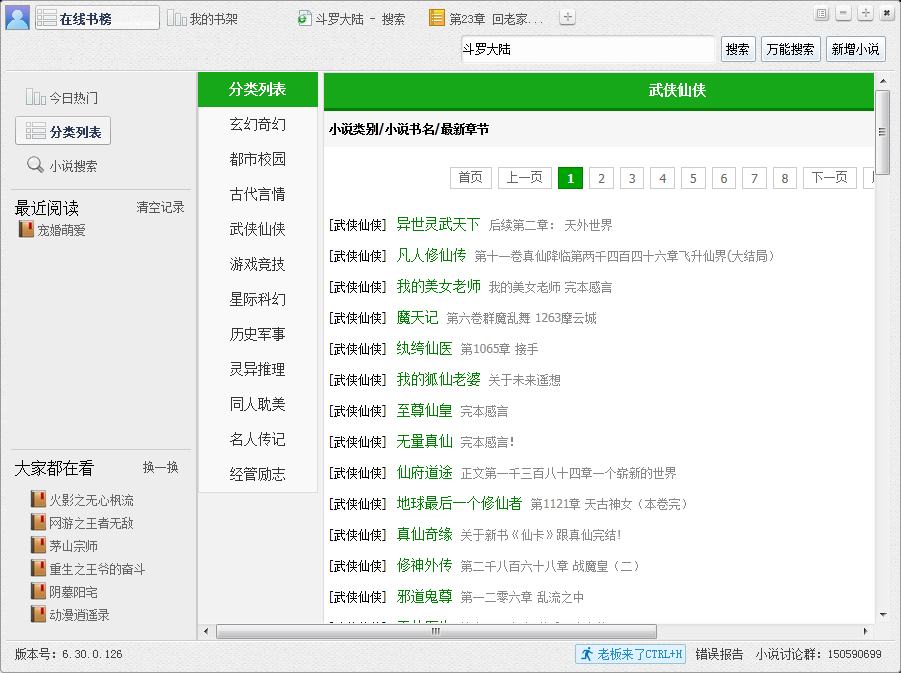Screen dimensions: 901x673
Task: Select 小说搜索 magnifier item
Action: pyautogui.click(x=62, y=166)
